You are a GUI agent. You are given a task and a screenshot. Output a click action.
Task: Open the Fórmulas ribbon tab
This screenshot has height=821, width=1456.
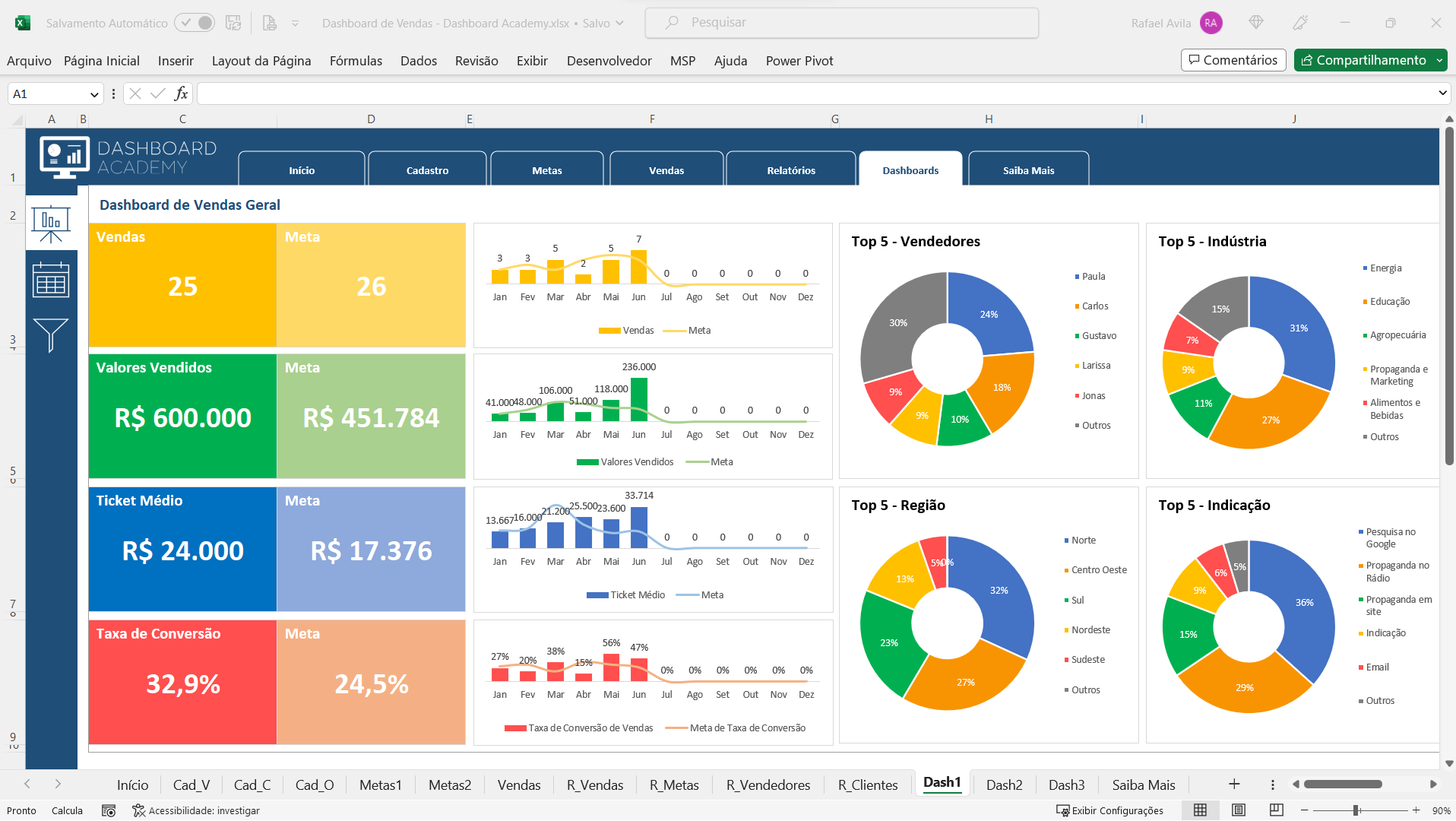(356, 61)
